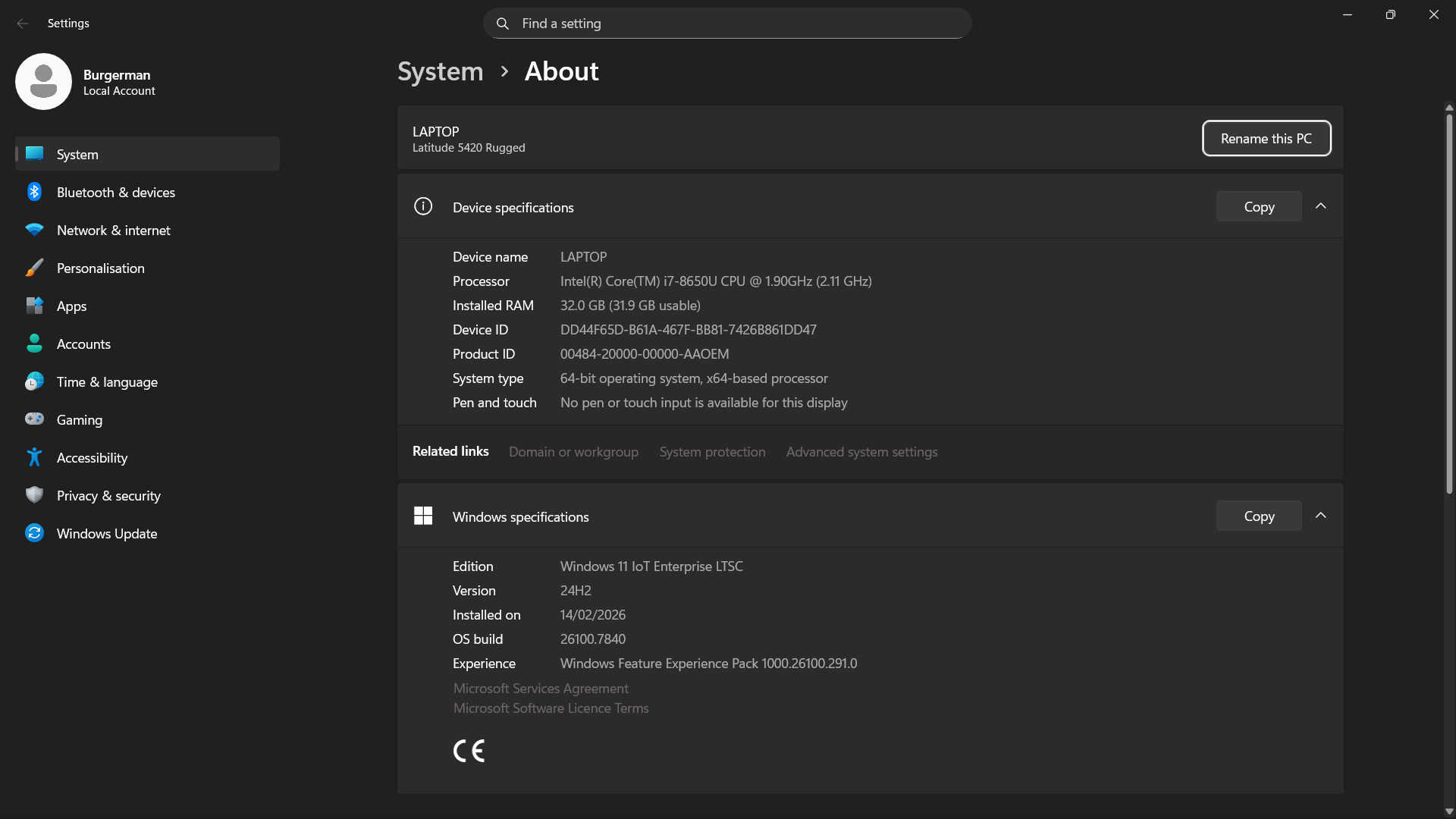Select the Personalisation paintbrush icon
Screen dimensions: 1456x819
coord(34,268)
